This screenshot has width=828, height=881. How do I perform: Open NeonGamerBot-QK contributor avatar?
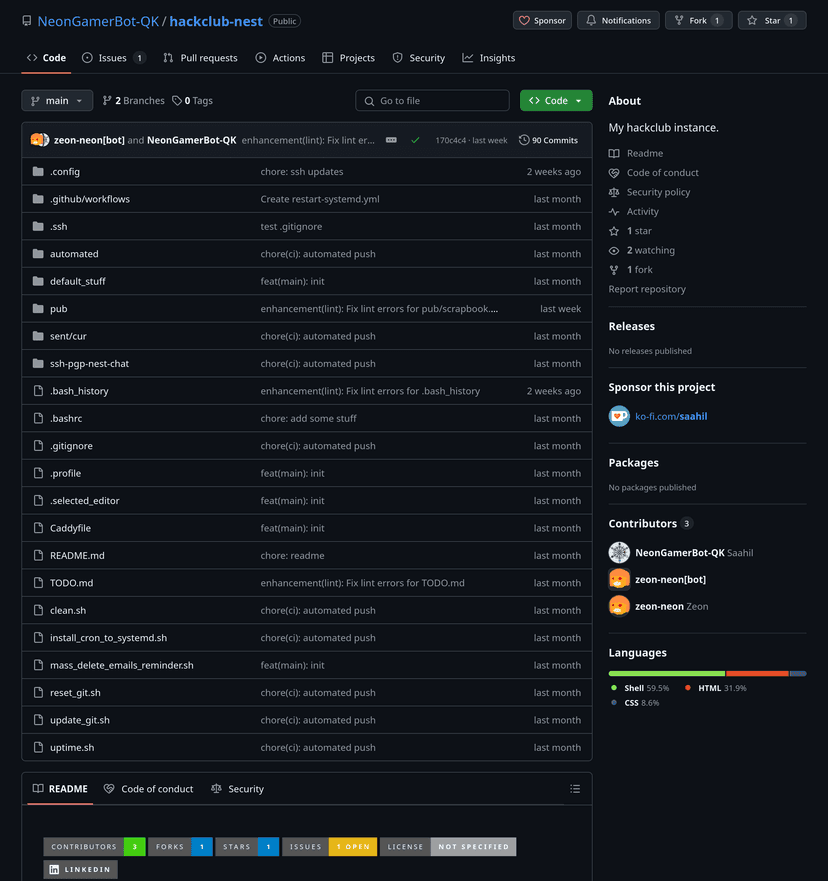[620, 552]
